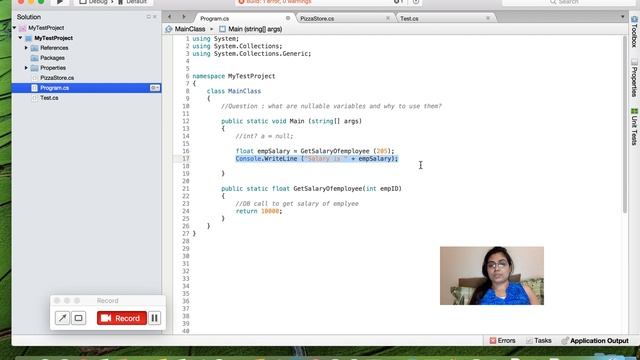
Task: Collapse the MyTestProject solution node
Action: [15, 28]
